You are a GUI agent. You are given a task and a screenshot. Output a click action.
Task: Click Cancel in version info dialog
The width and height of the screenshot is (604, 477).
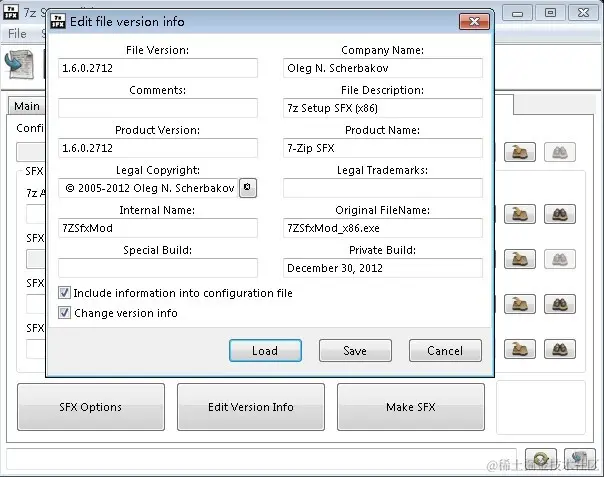tap(445, 350)
